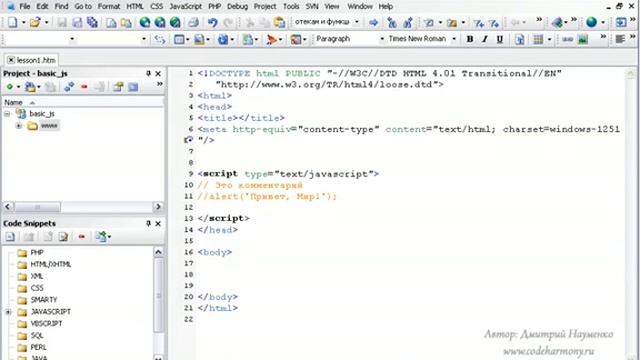Undo with the blue arrow icon

[x=212, y=22]
